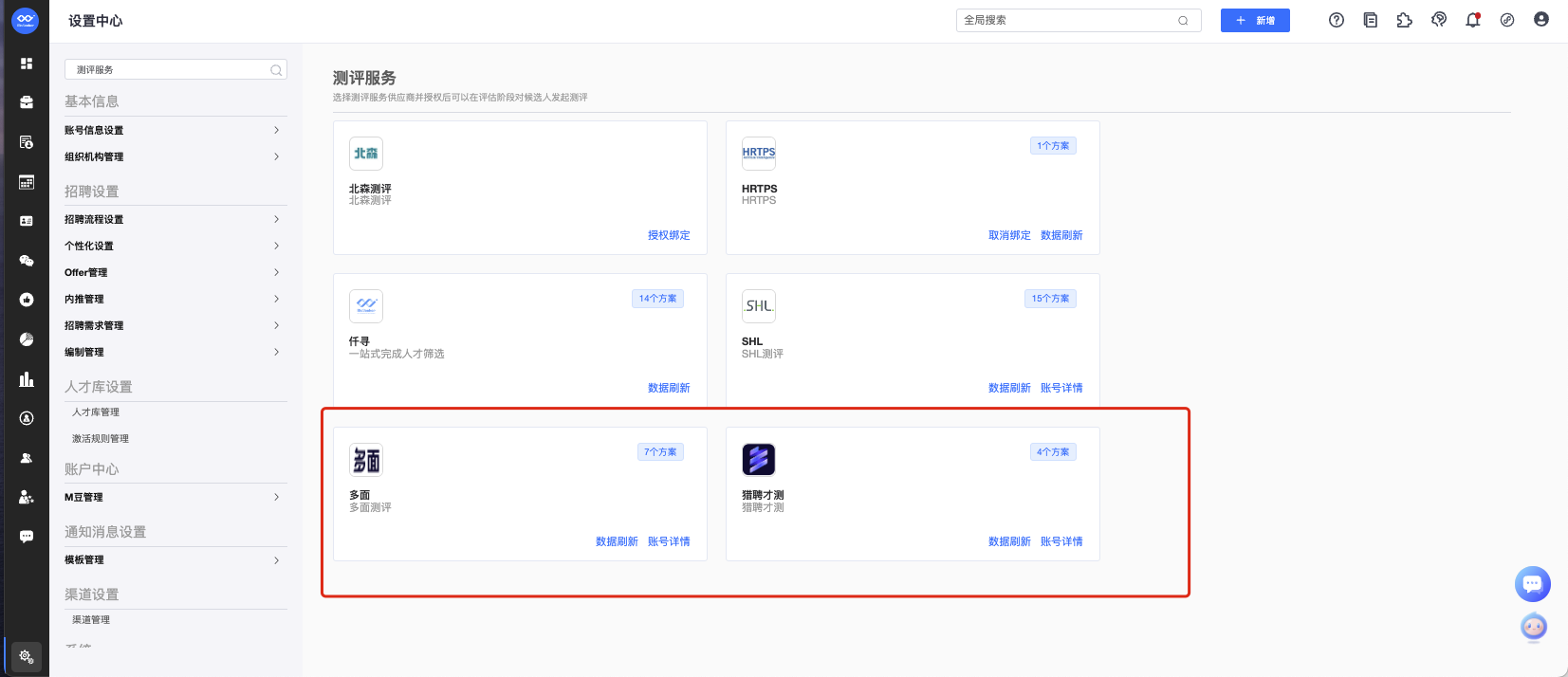Click 账号详情 on 猎聘才测 card
Image resolution: width=1568 pixels, height=677 pixels.
1061,541
